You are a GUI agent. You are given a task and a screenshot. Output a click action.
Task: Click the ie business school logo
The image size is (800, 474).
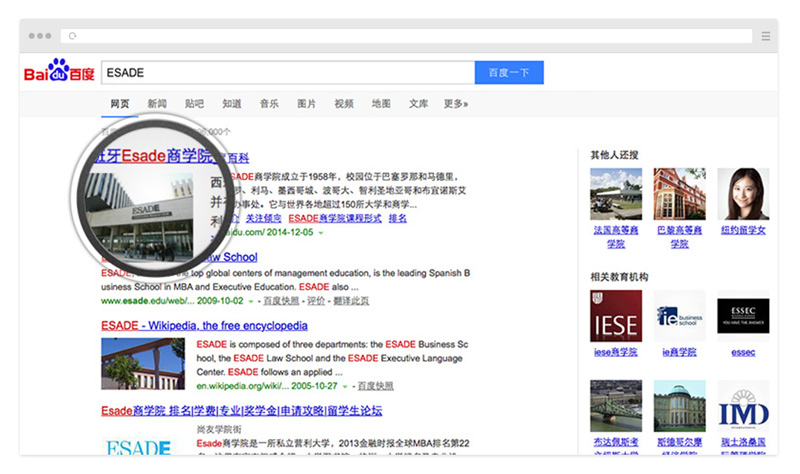680,316
